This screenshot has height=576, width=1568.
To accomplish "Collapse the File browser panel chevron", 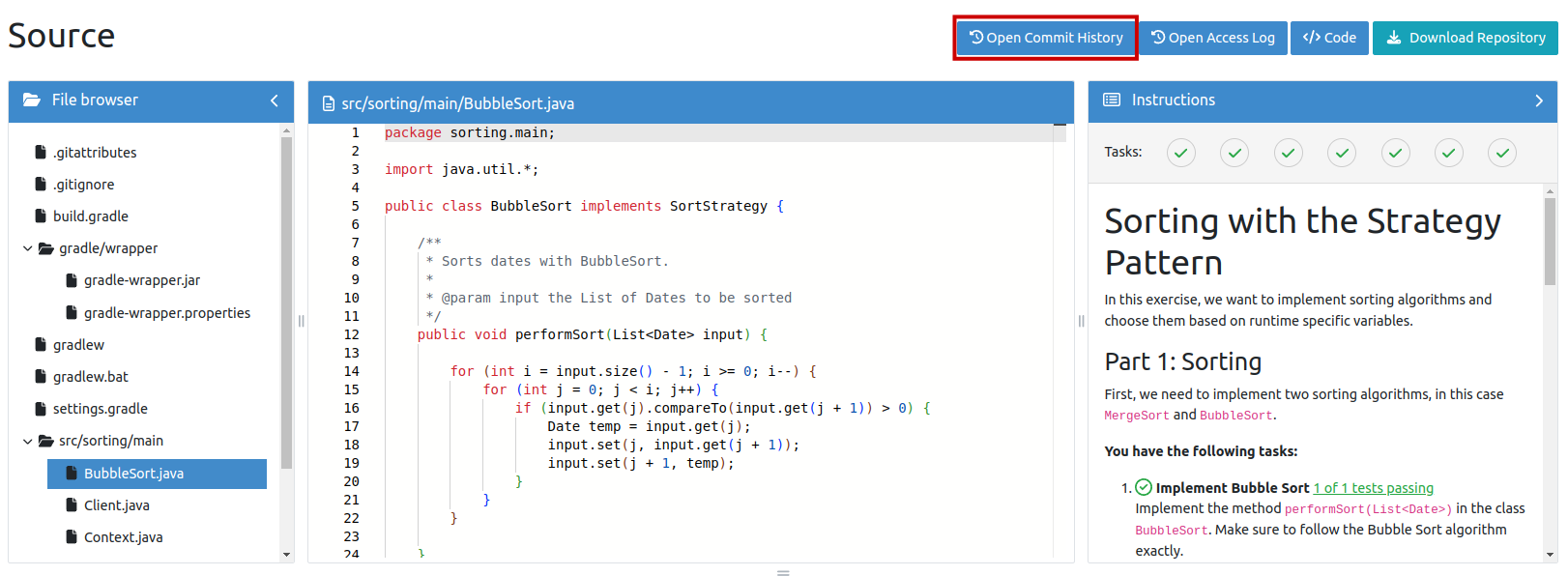I will [275, 101].
